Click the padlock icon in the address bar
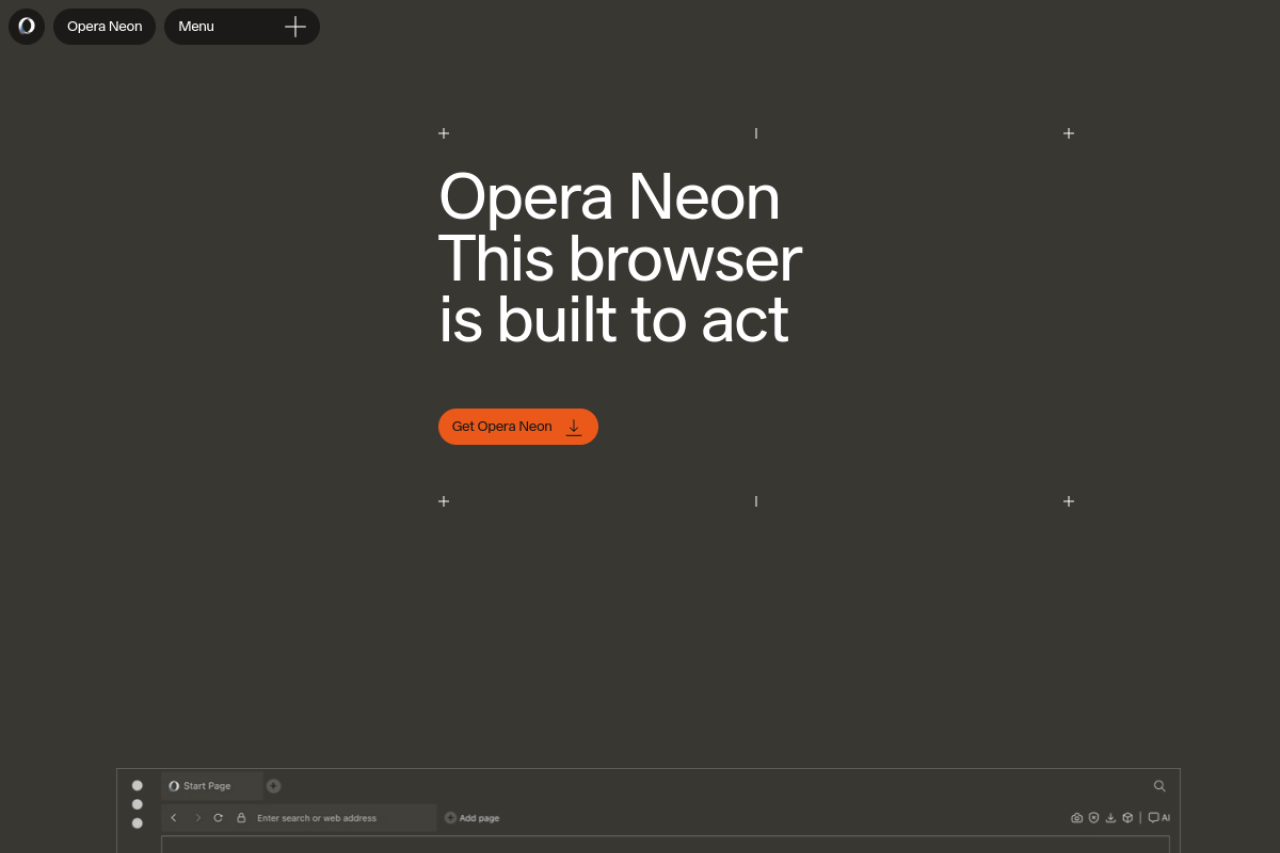The width and height of the screenshot is (1280, 853). pyautogui.click(x=241, y=818)
